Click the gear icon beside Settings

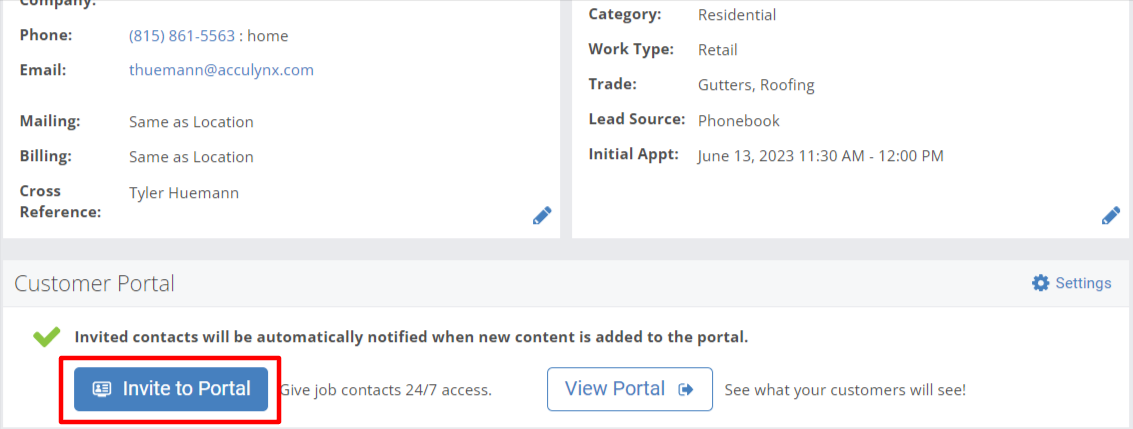(x=1041, y=283)
